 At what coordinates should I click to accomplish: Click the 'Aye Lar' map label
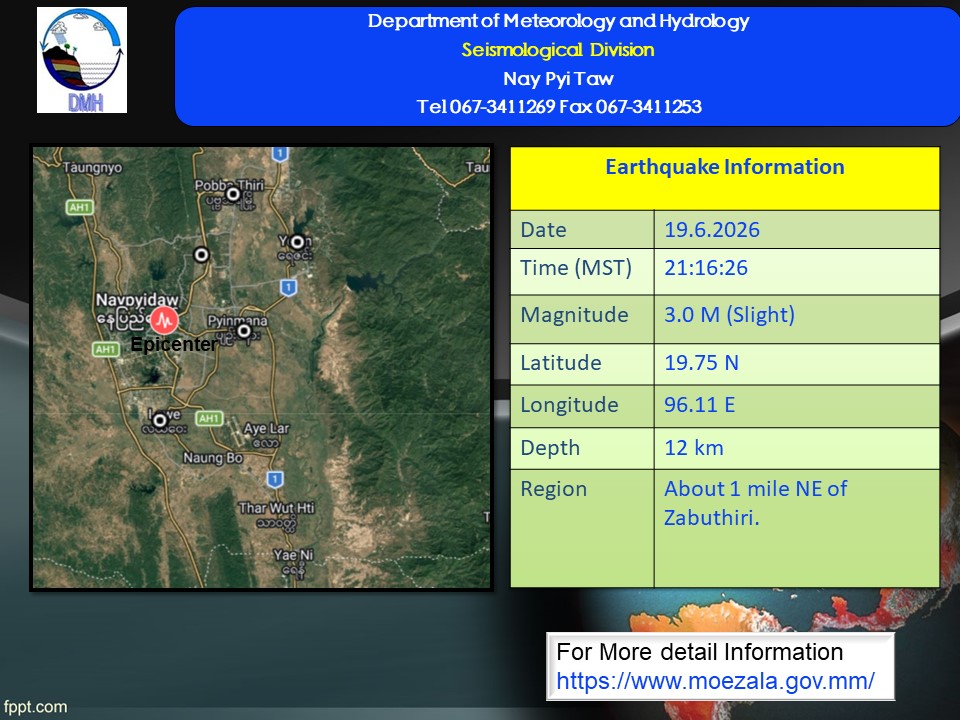click(266, 428)
